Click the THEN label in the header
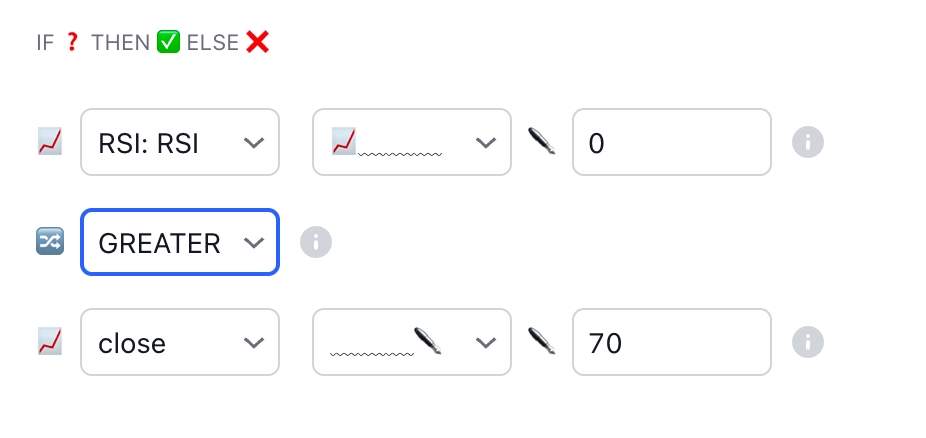Screen dimensions: 926x438 click(120, 43)
